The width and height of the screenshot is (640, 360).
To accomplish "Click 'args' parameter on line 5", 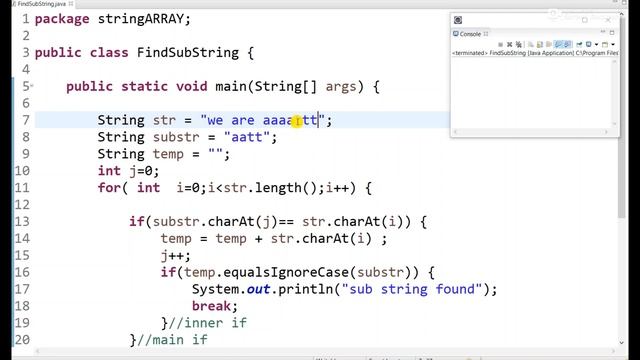I will pyautogui.click(x=340, y=87).
